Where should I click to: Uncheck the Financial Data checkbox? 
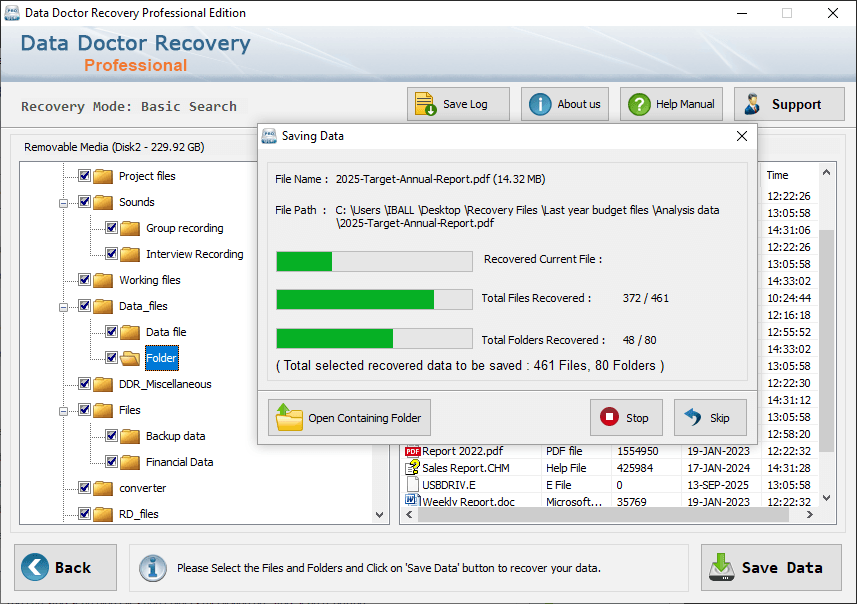coord(111,461)
